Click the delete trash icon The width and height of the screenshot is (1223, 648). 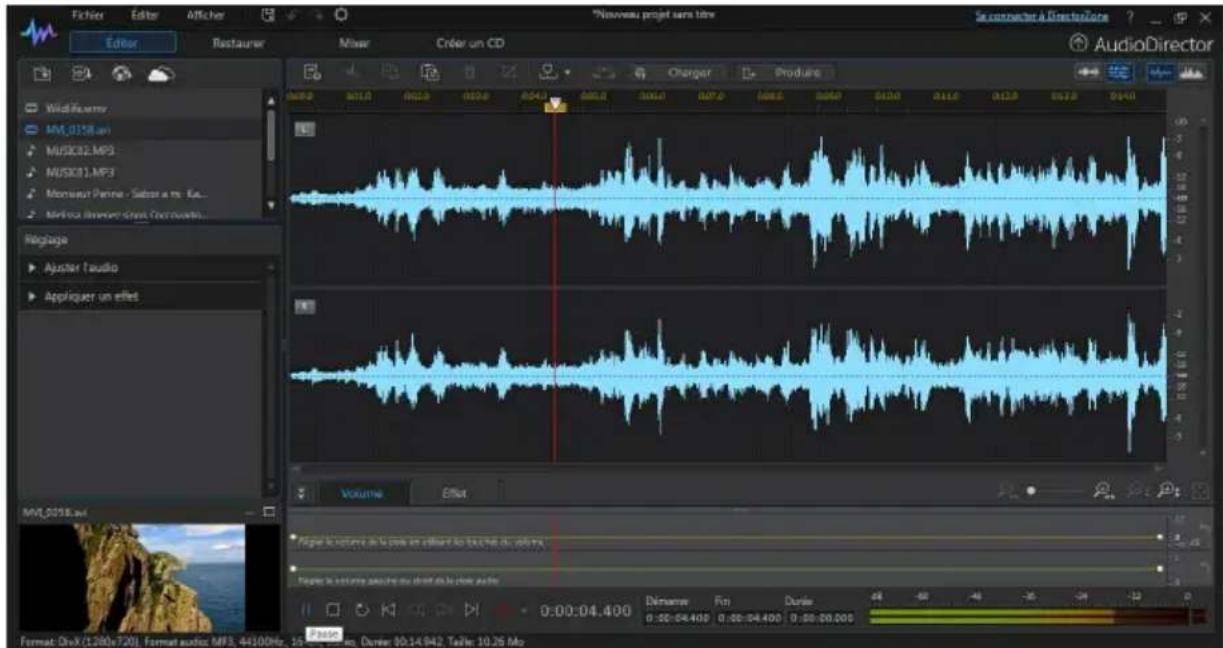pyautogui.click(x=468, y=73)
